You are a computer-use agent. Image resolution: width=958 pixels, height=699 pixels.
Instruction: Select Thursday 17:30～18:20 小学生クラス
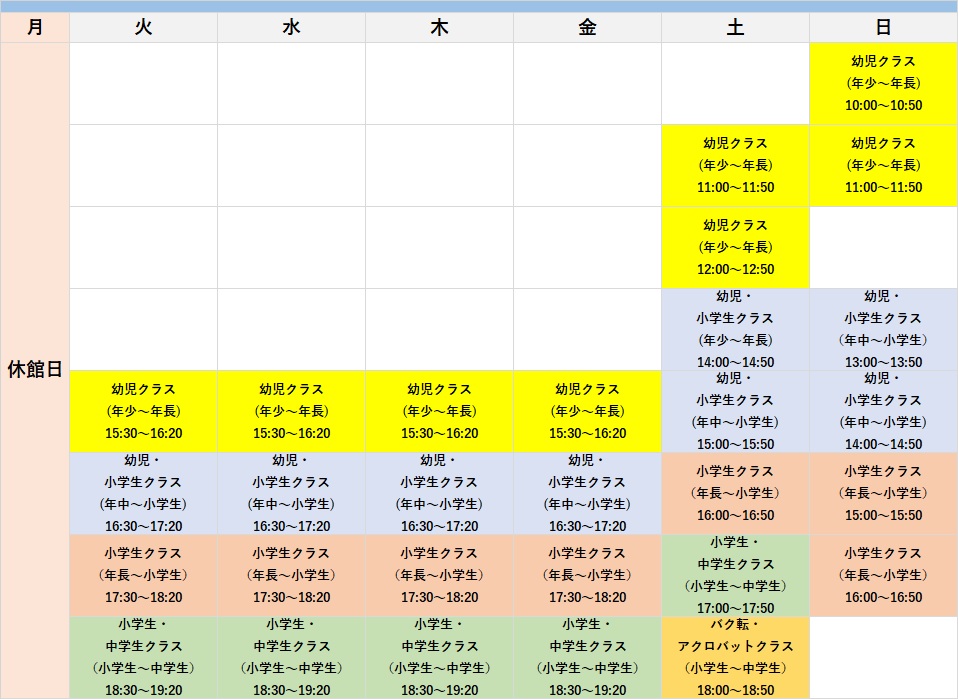point(439,575)
